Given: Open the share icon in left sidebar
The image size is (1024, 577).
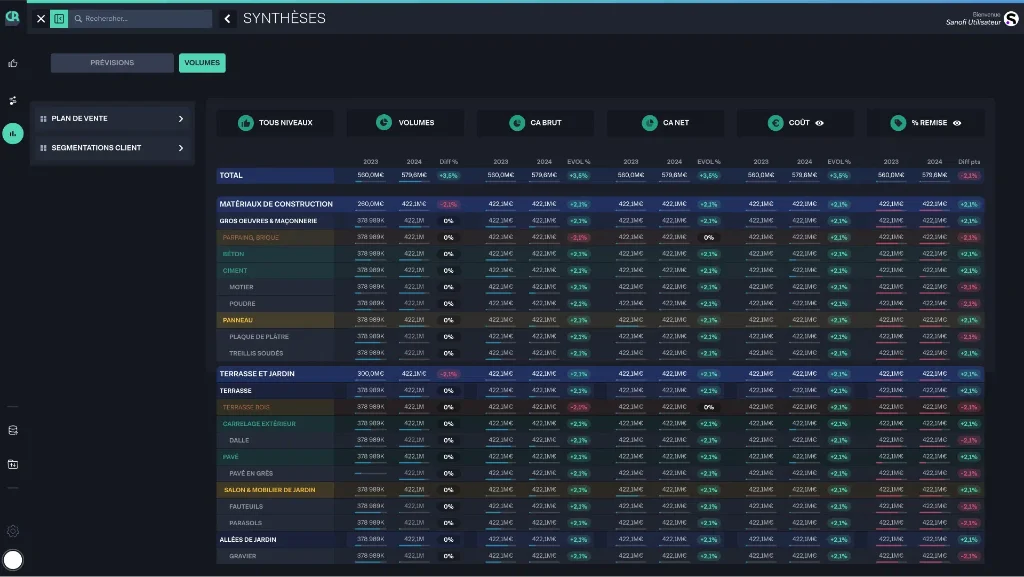Looking at the screenshot, I should [12, 101].
